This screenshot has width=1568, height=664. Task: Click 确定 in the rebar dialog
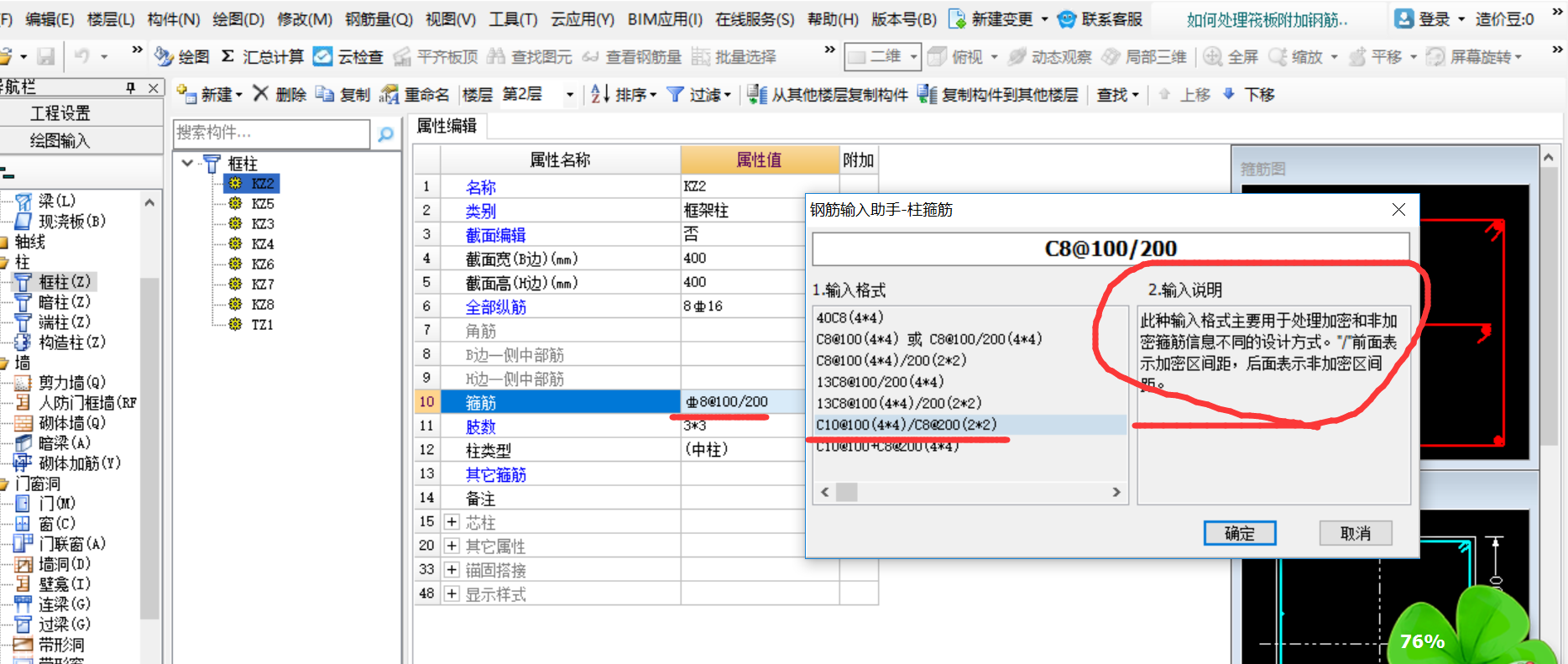coord(1240,533)
